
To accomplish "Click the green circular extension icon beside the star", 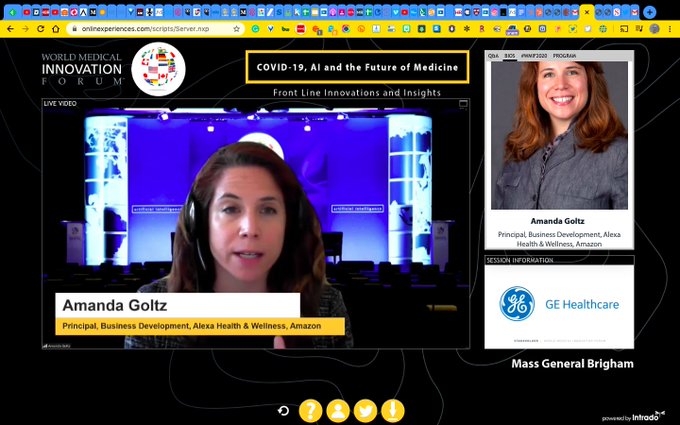I will click(255, 29).
